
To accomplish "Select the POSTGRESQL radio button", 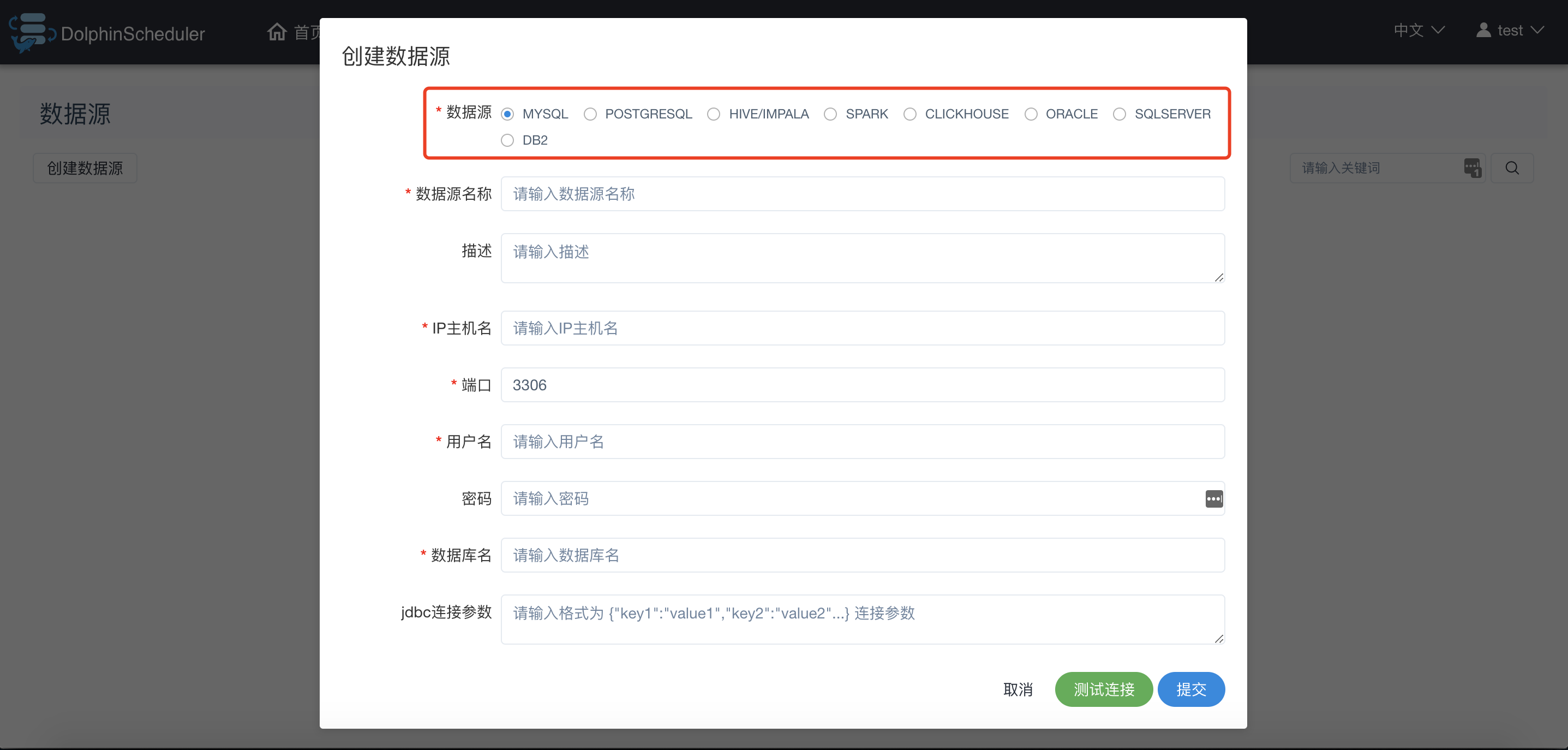I will pos(590,115).
